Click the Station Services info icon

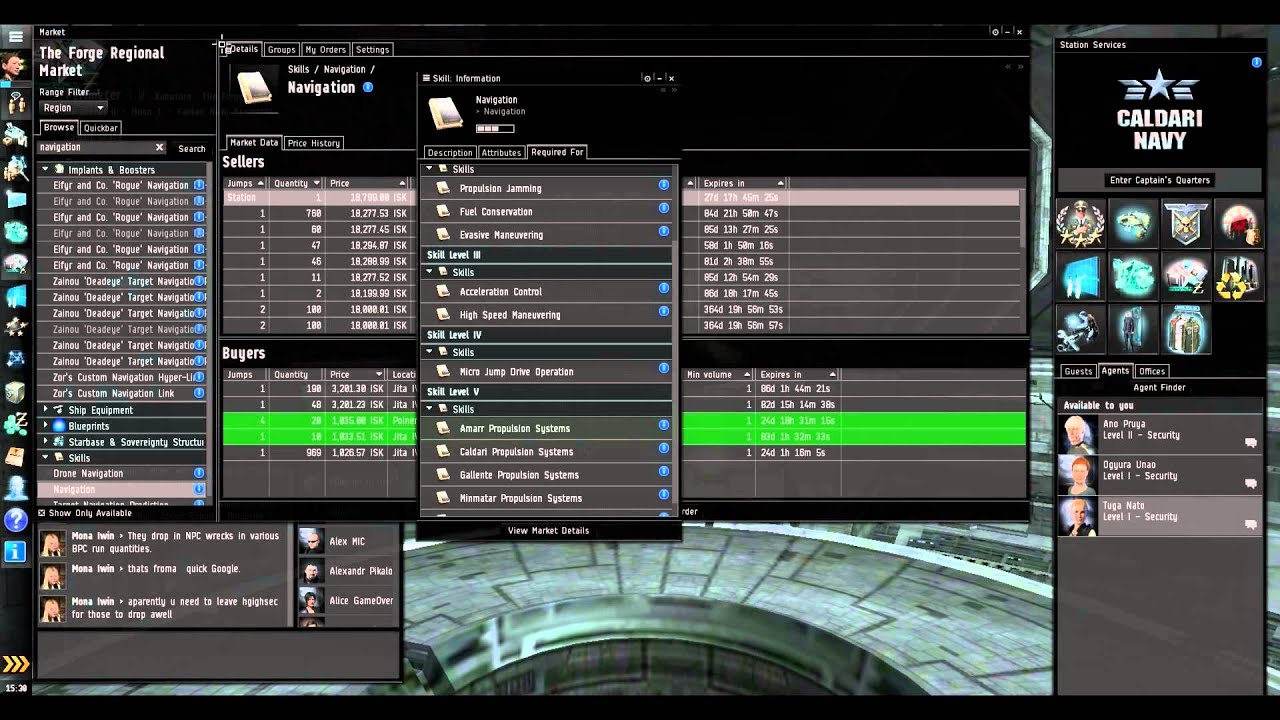coord(1257,62)
